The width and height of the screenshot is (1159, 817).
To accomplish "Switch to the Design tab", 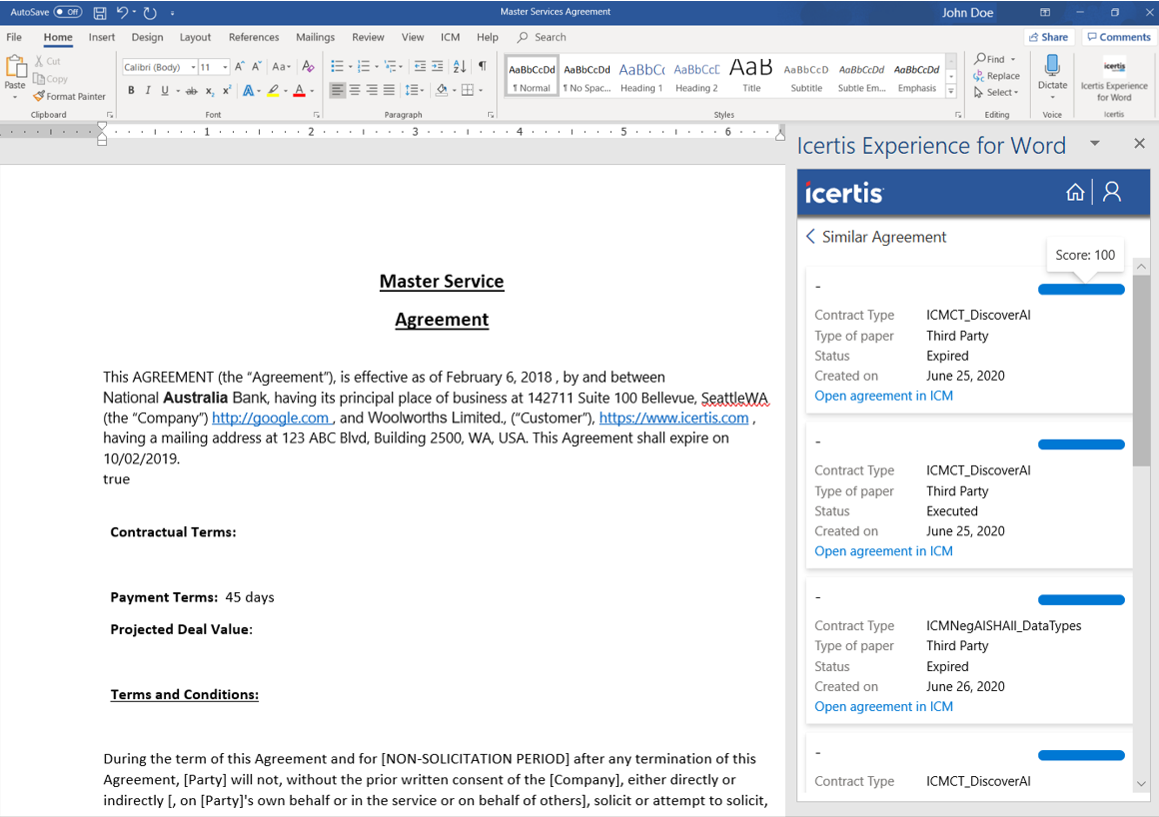I will point(147,37).
